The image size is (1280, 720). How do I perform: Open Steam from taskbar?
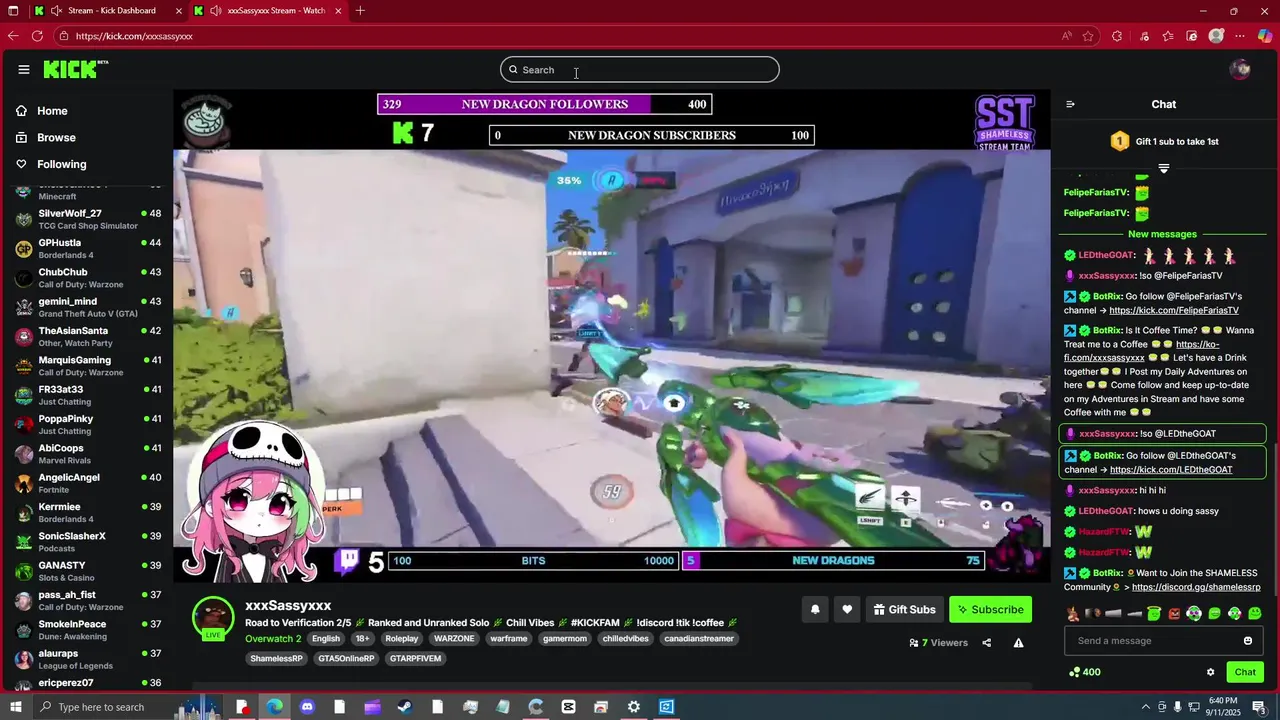tap(405, 707)
